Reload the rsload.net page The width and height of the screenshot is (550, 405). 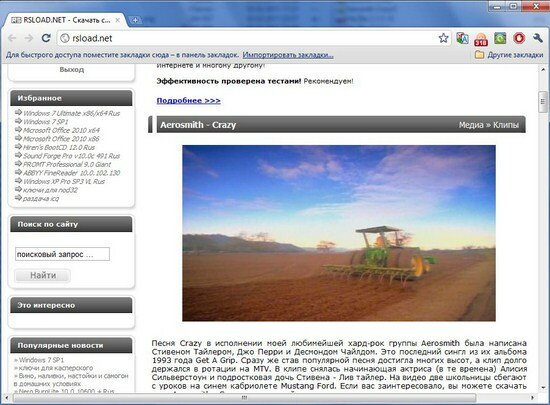[46, 38]
